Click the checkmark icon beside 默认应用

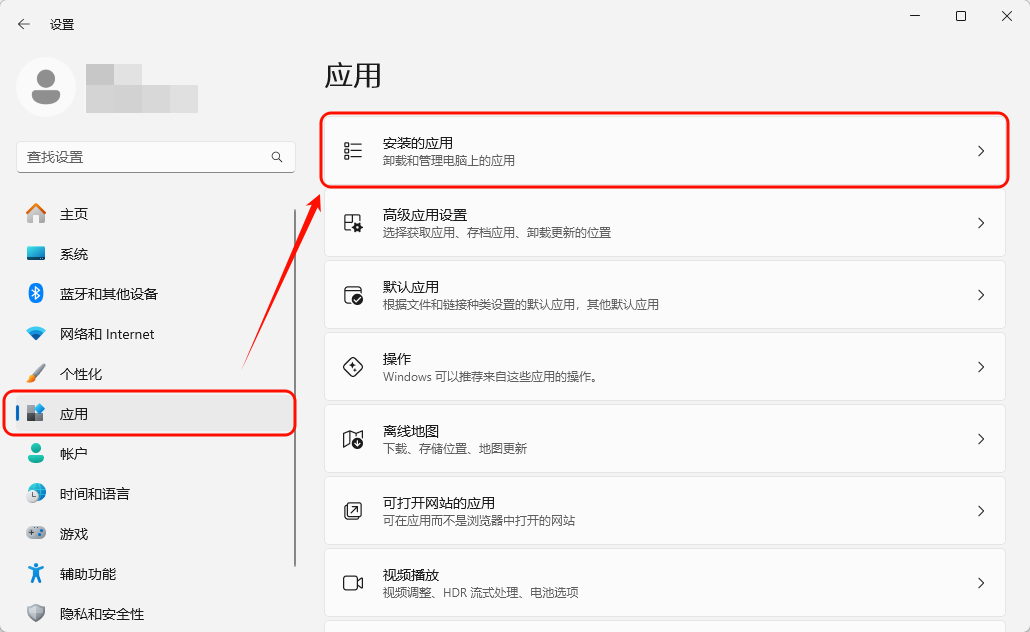click(x=353, y=295)
